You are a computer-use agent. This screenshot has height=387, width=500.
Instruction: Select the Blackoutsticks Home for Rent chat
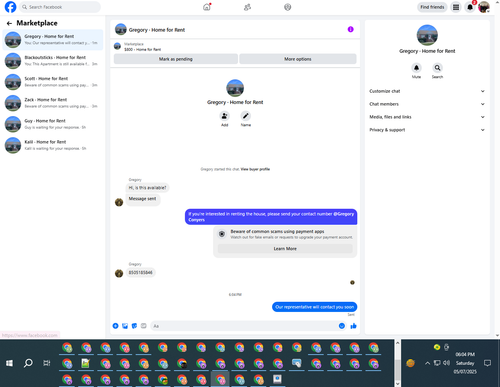tap(53, 61)
